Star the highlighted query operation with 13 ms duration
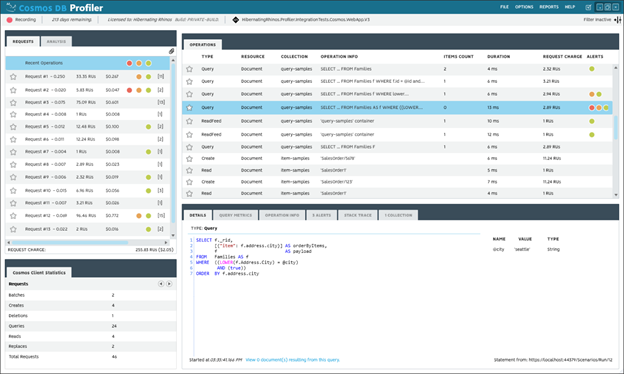624x374 pixels. (189, 107)
